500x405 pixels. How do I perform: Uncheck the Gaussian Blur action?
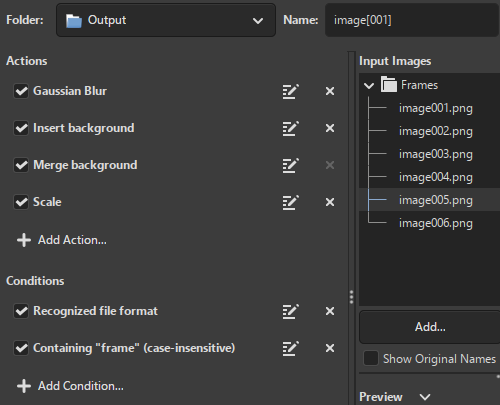(21, 91)
